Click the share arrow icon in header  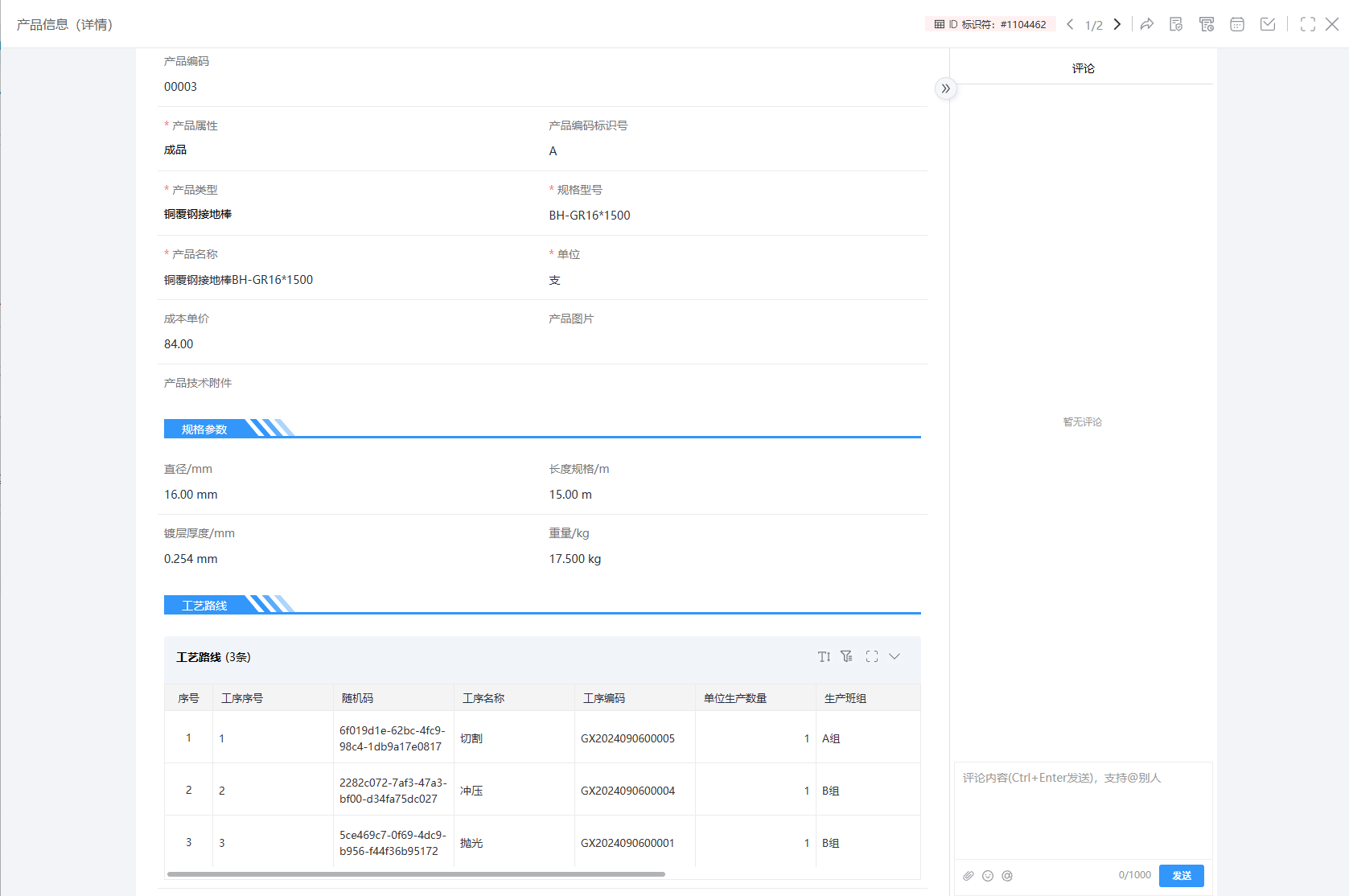[1147, 24]
